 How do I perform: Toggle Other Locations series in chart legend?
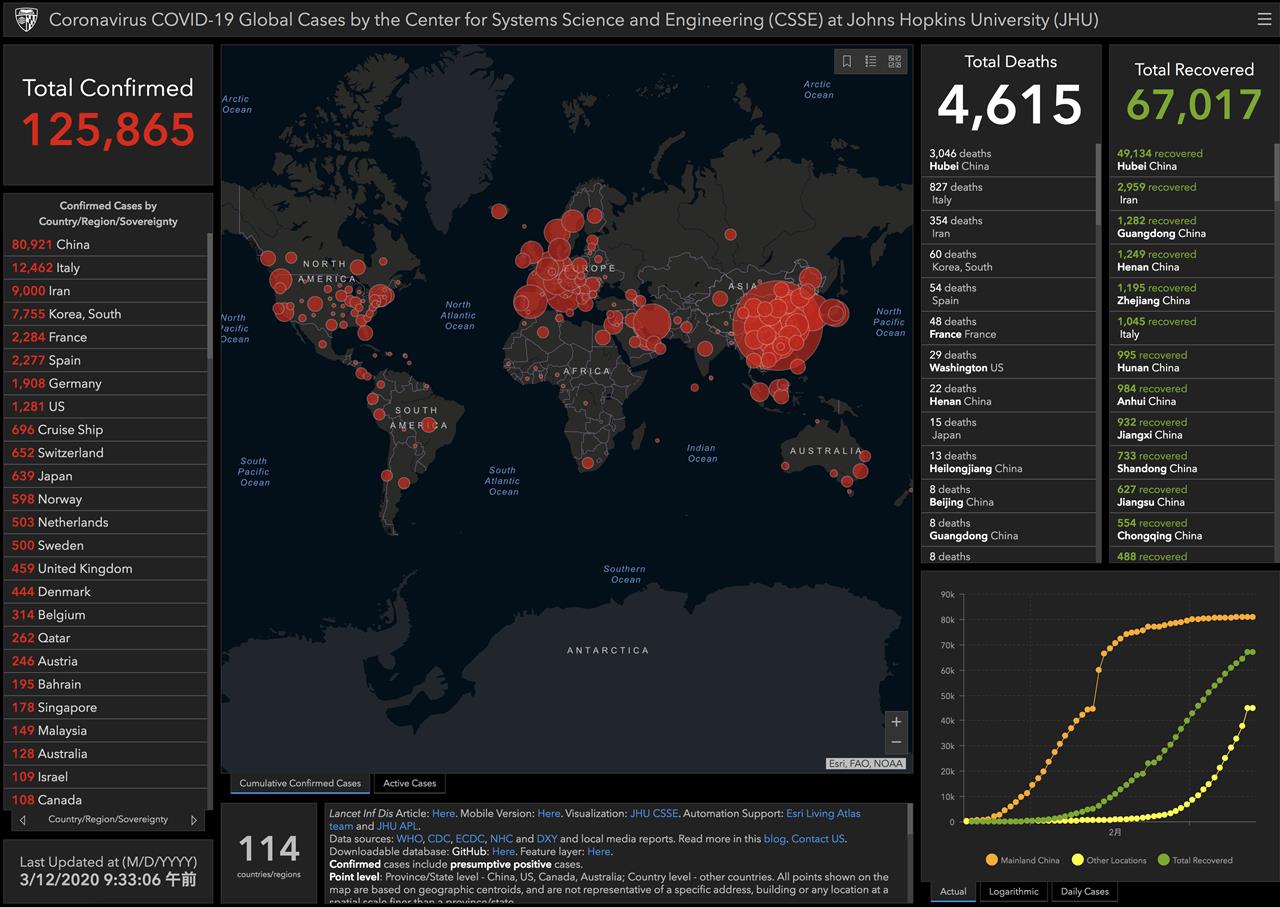pos(1109,860)
